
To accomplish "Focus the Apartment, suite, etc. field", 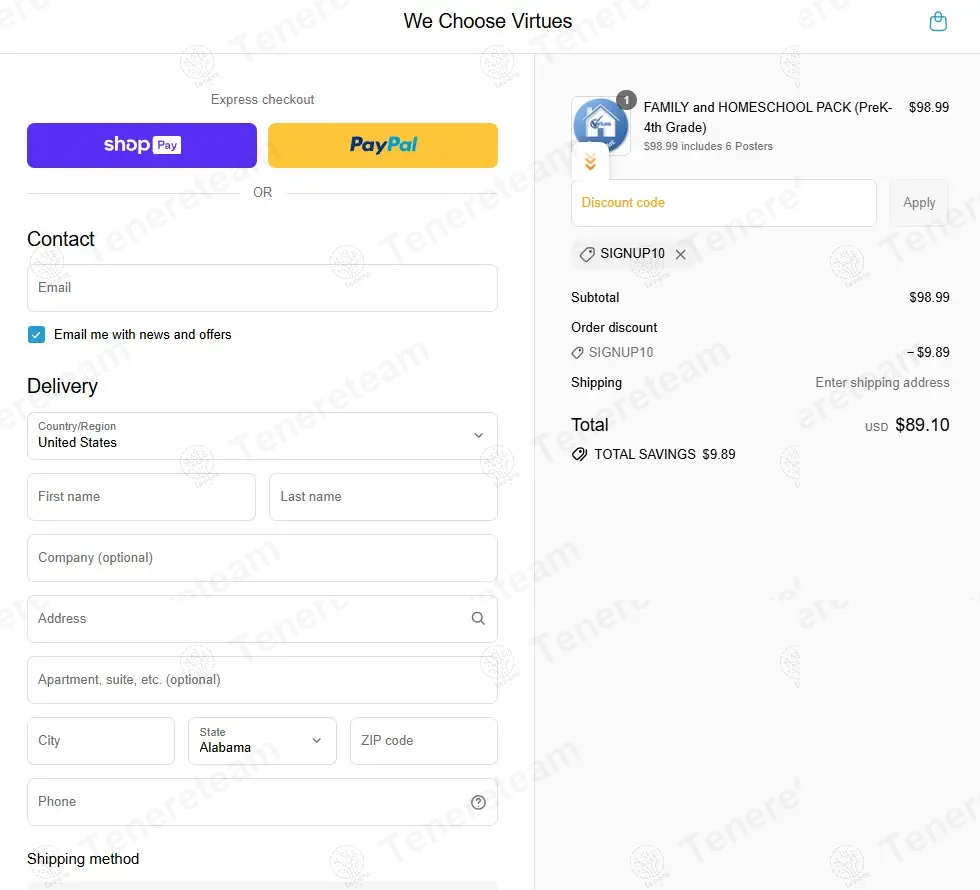I will click(x=262, y=680).
